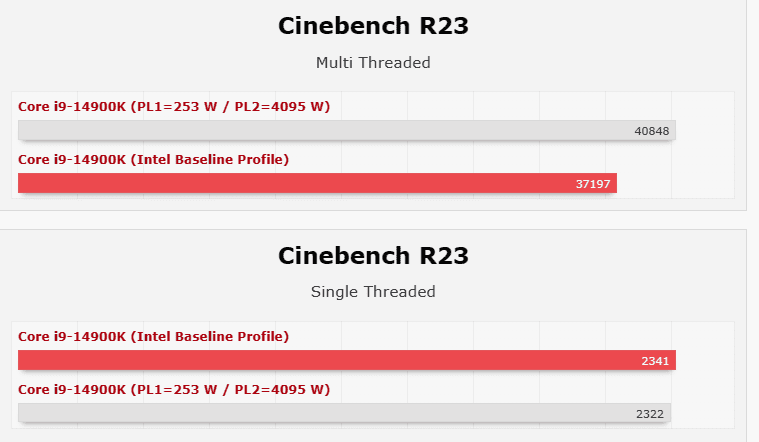This screenshot has height=442, width=759.
Task: Click the Single Threaded subtitle text
Action: 373,292
